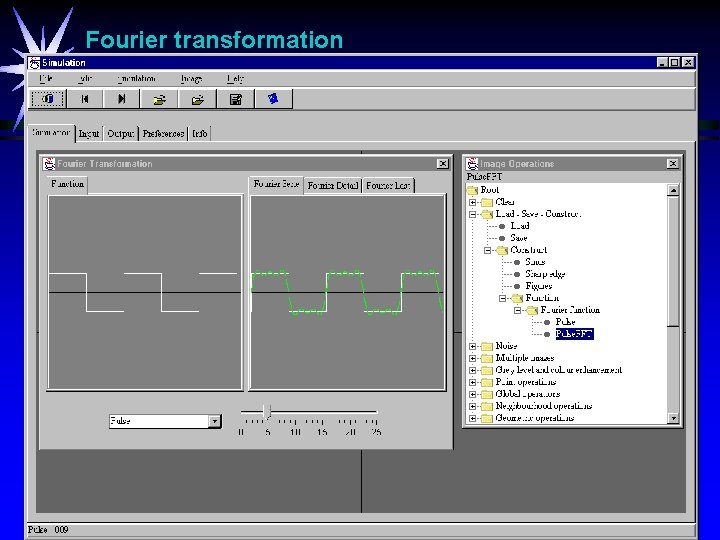Screen dimensions: 720x540
Task: Open the Help menu
Action: pyautogui.click(x=235, y=79)
